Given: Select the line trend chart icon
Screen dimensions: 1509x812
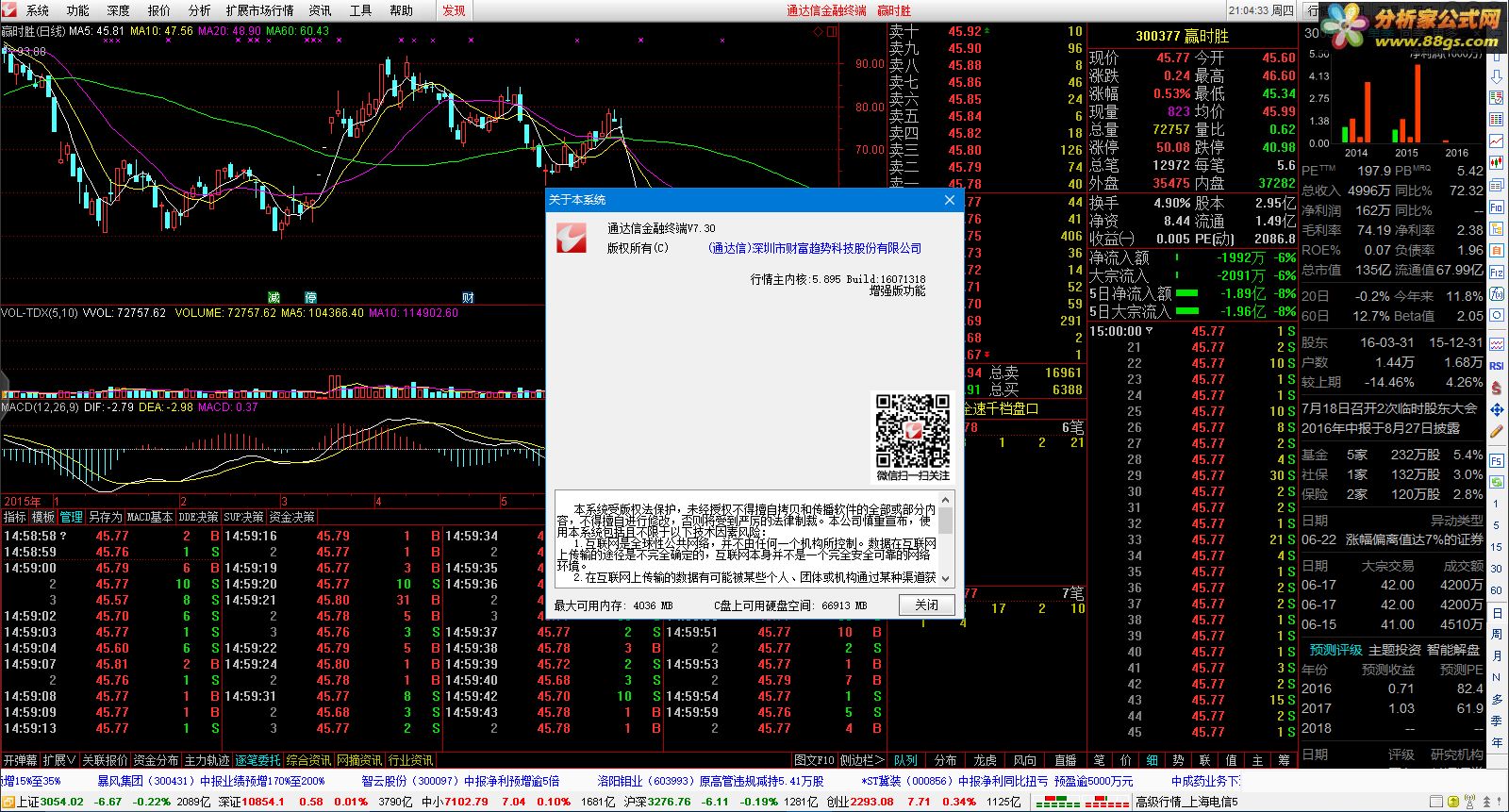Looking at the screenshot, I should click(1496, 141).
